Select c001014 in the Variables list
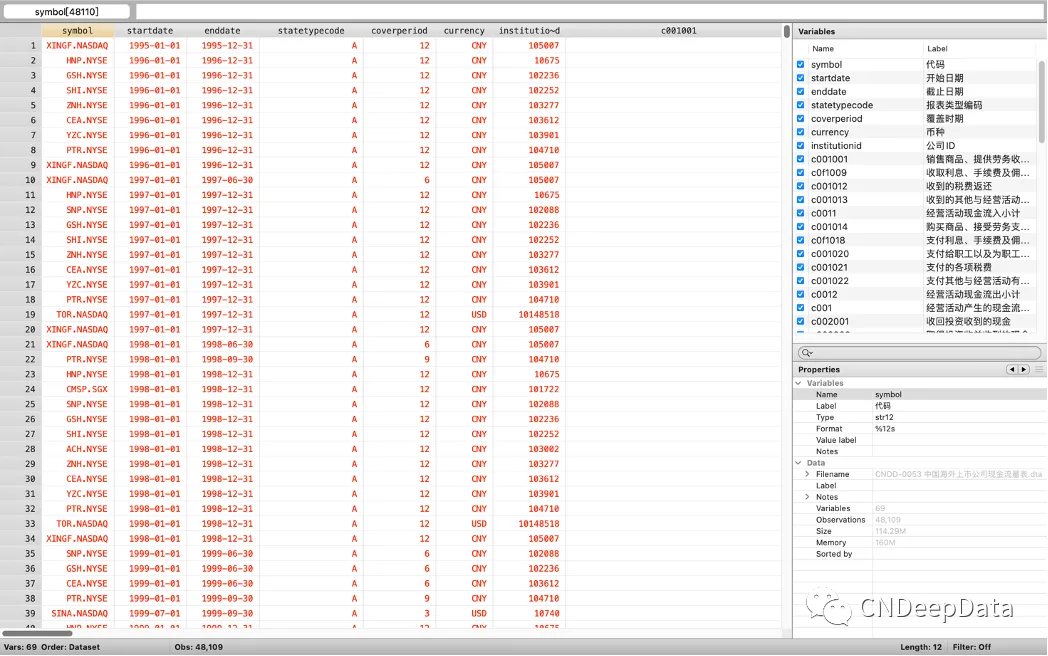Viewport: 1048px width, 656px height. point(829,227)
